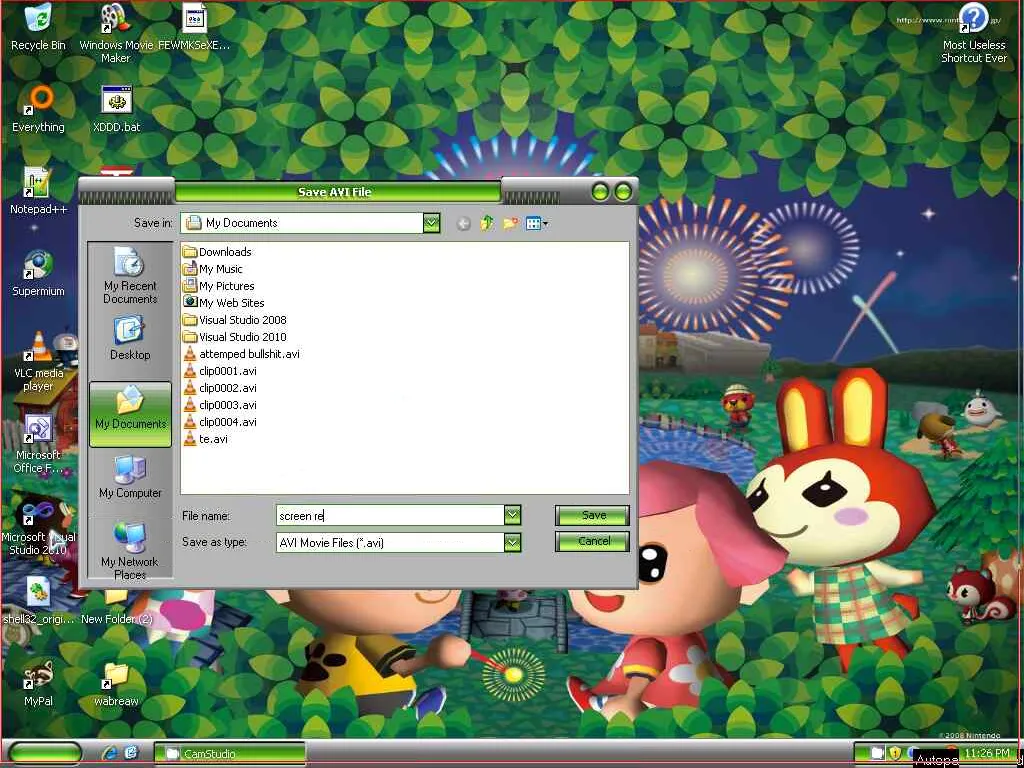Image resolution: width=1024 pixels, height=768 pixels.
Task: Select the te.avi file
Action: pos(206,439)
